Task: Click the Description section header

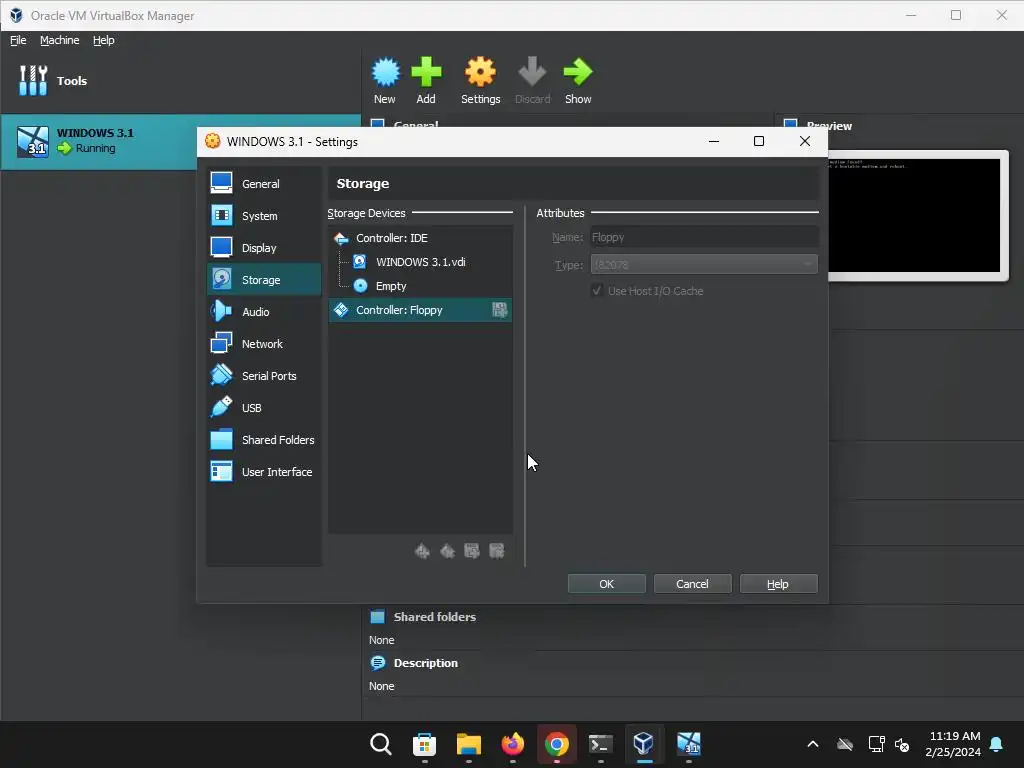Action: [x=426, y=663]
